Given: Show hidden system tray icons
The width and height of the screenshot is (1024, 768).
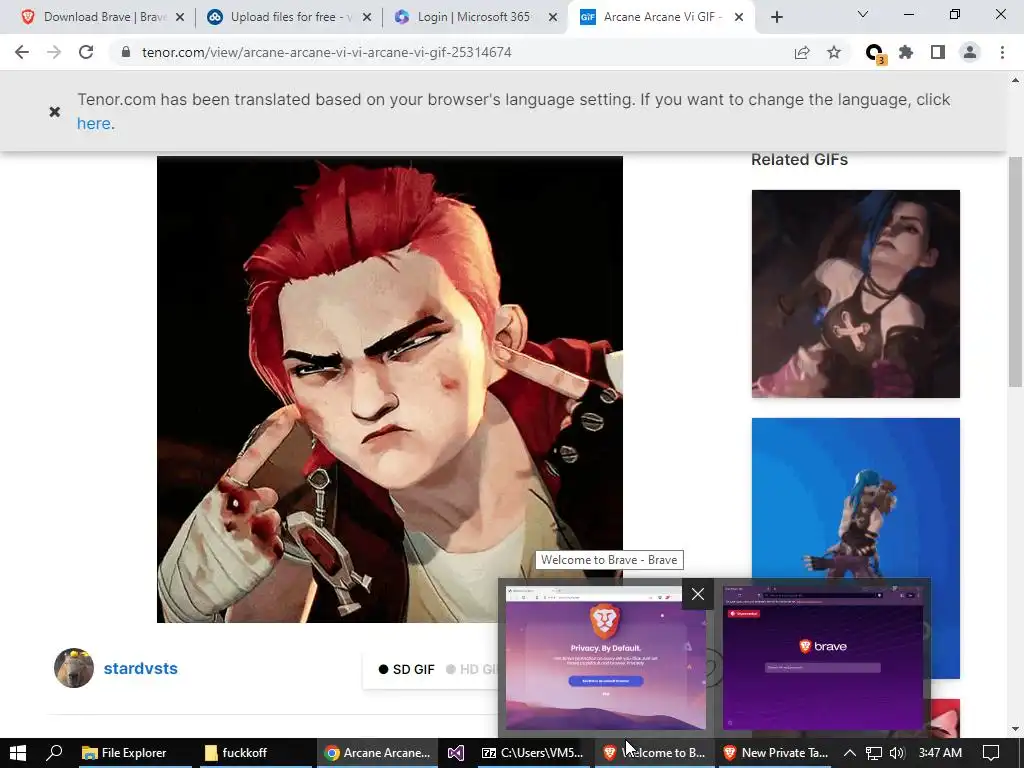Looking at the screenshot, I should point(850,753).
